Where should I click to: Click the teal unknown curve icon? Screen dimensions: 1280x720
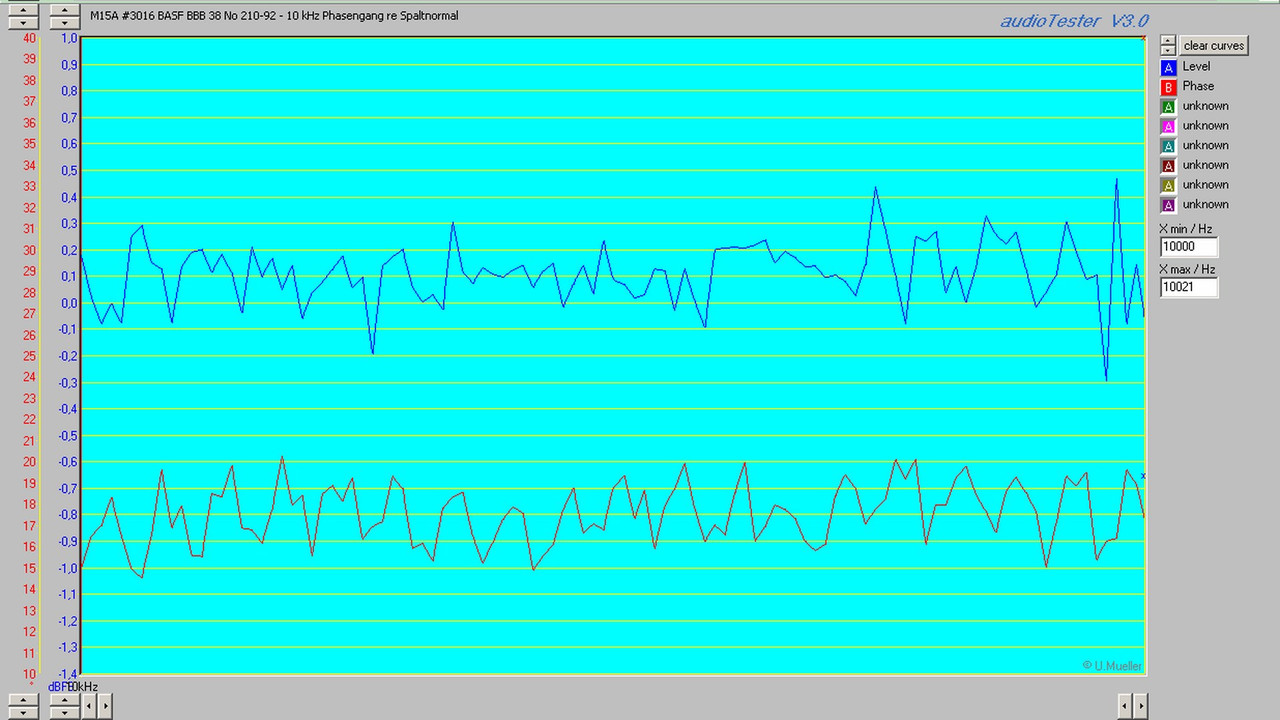pyautogui.click(x=1168, y=145)
